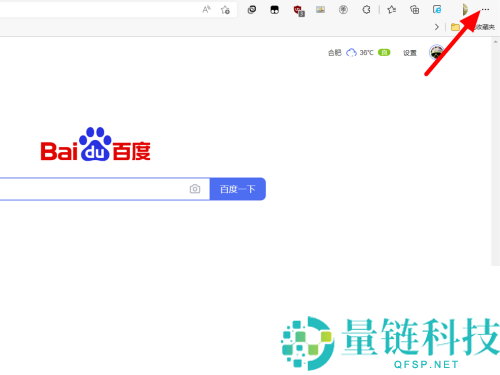
Task: Open the Baidu 设置 settings link
Action: (x=410, y=53)
